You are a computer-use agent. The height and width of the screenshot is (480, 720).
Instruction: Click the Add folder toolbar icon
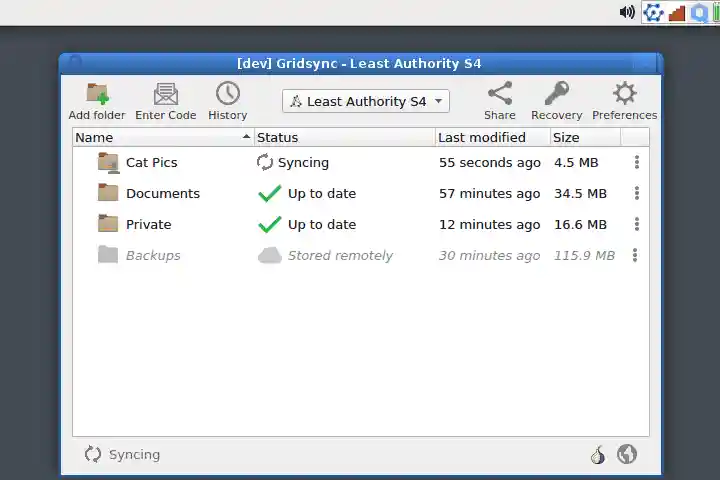[x=97, y=95]
